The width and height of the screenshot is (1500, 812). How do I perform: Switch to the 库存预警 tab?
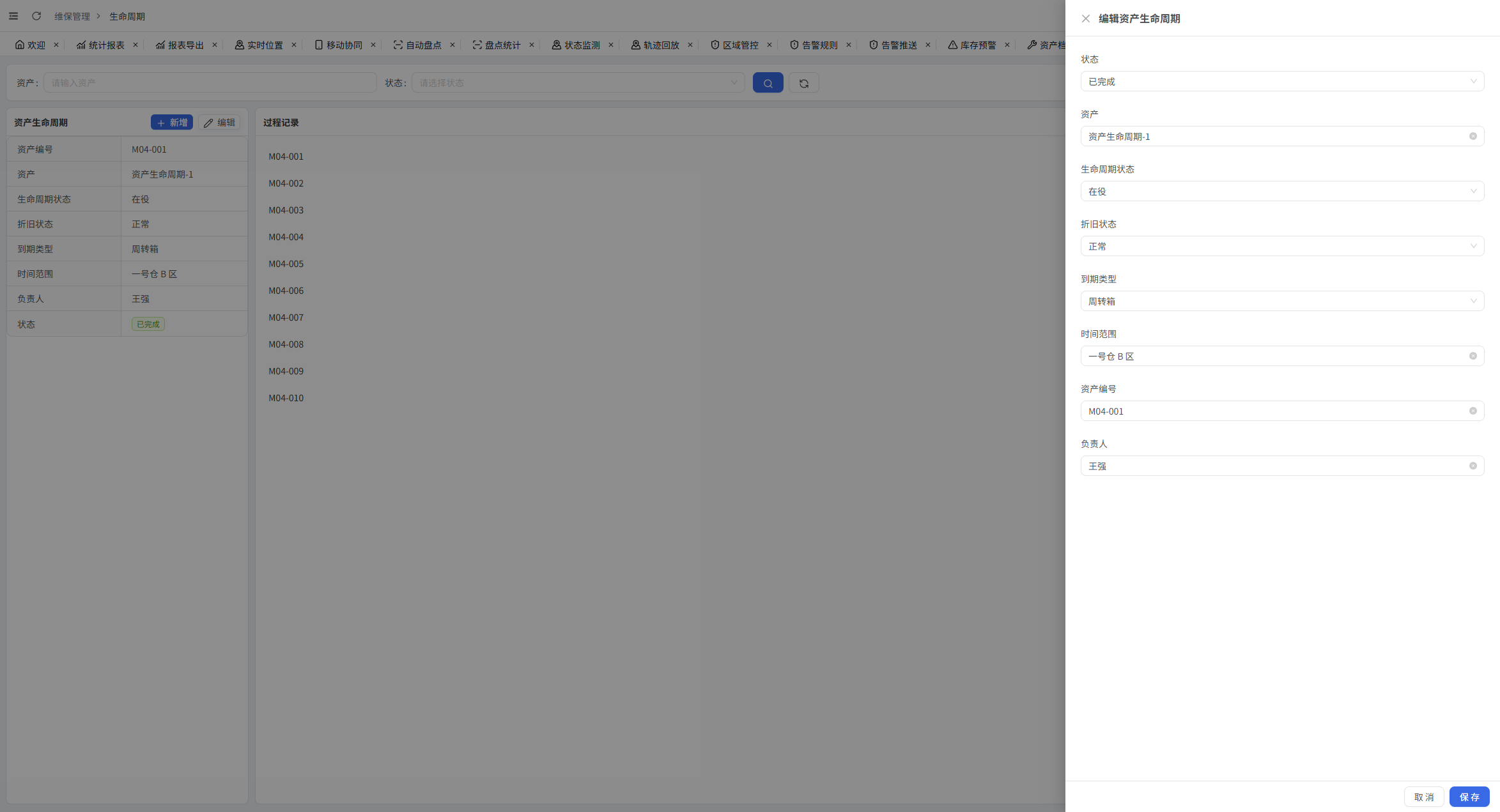pyautogui.click(x=972, y=45)
